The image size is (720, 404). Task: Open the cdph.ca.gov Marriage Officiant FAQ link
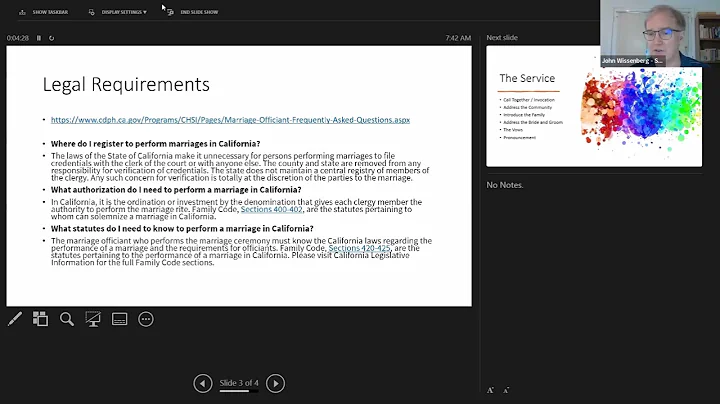230,120
